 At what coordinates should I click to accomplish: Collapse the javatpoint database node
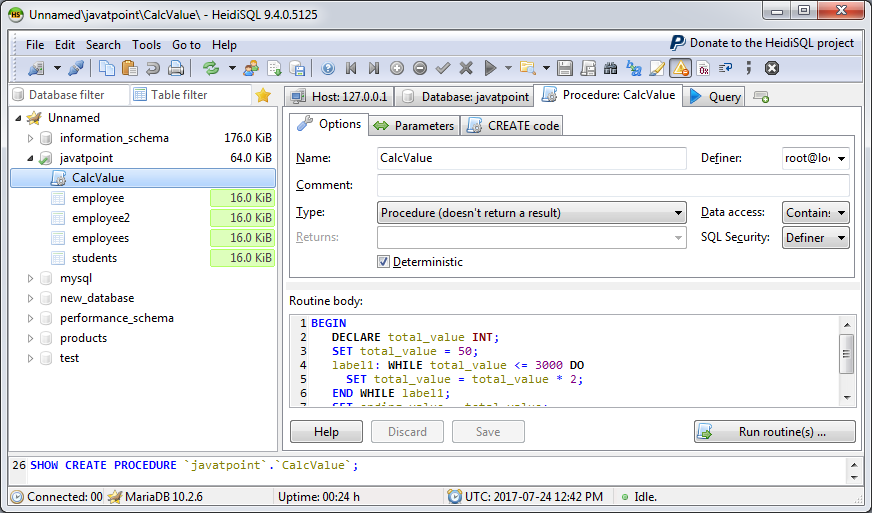click(31, 158)
